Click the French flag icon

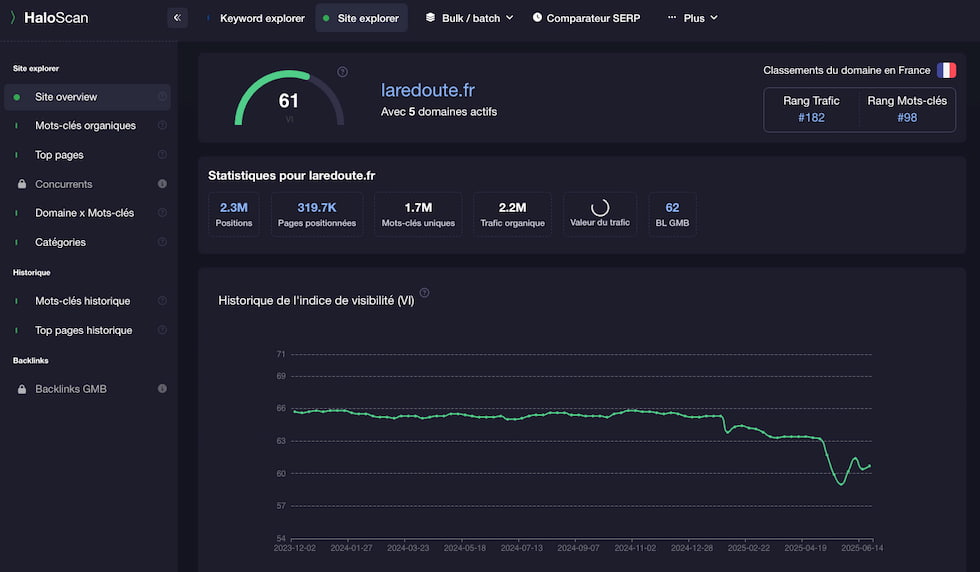(x=946, y=70)
